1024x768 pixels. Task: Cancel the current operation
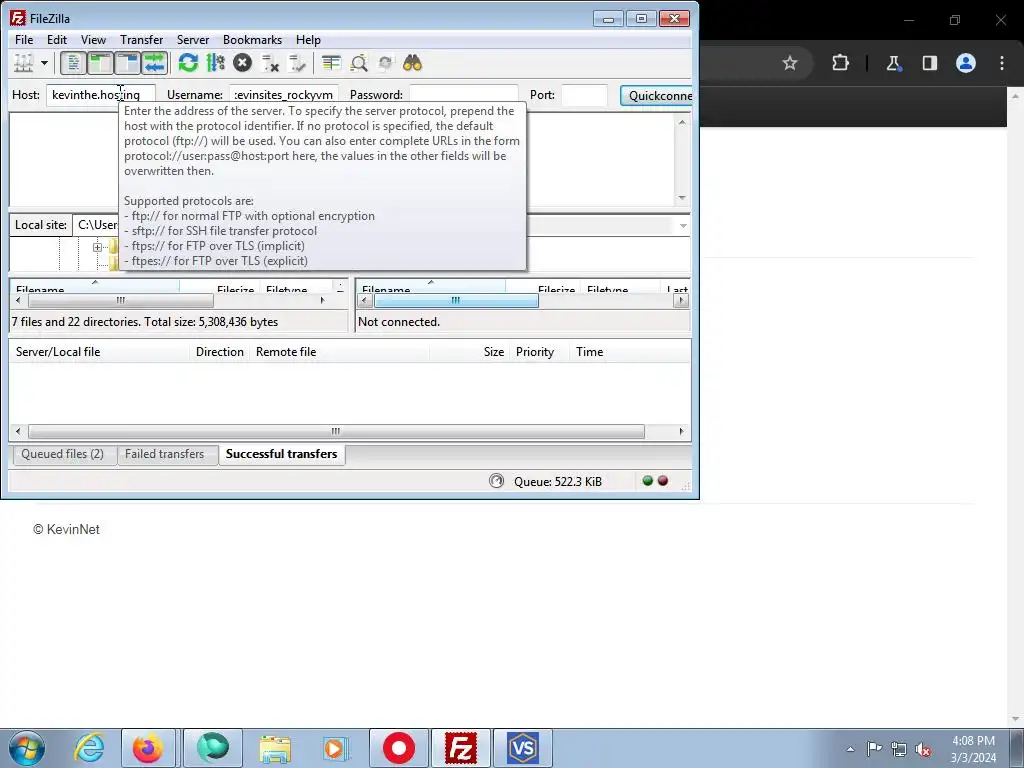242,63
